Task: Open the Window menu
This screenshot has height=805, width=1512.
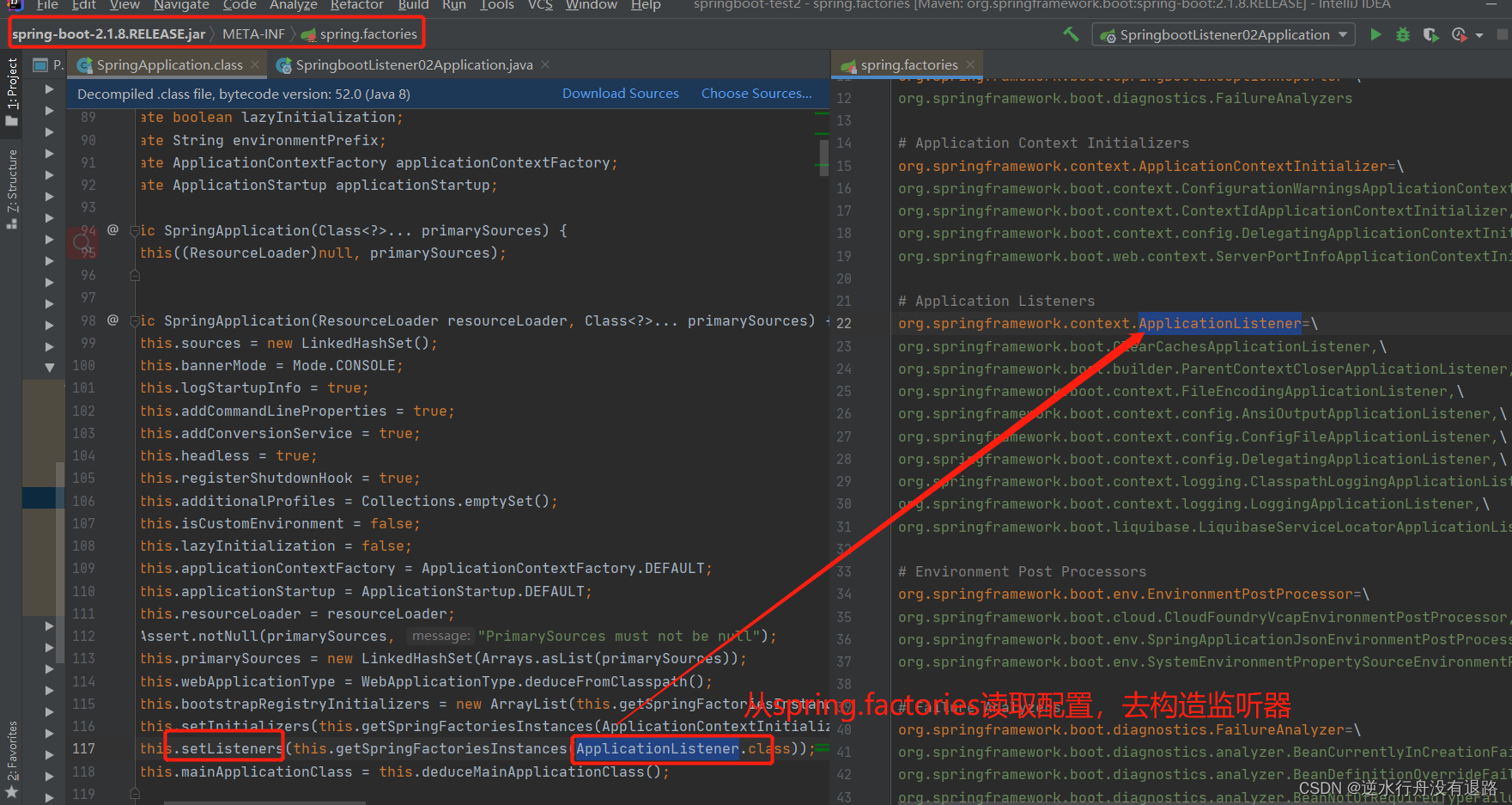Action: pyautogui.click(x=591, y=5)
